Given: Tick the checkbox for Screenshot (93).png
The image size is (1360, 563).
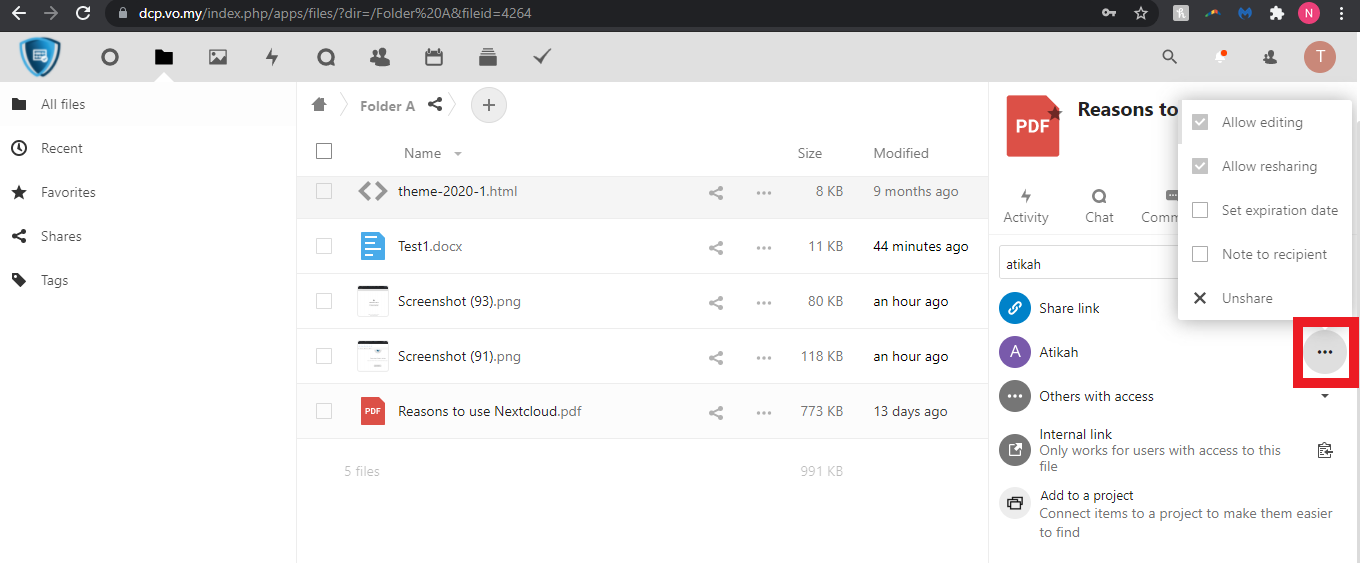Looking at the screenshot, I should tap(324, 301).
